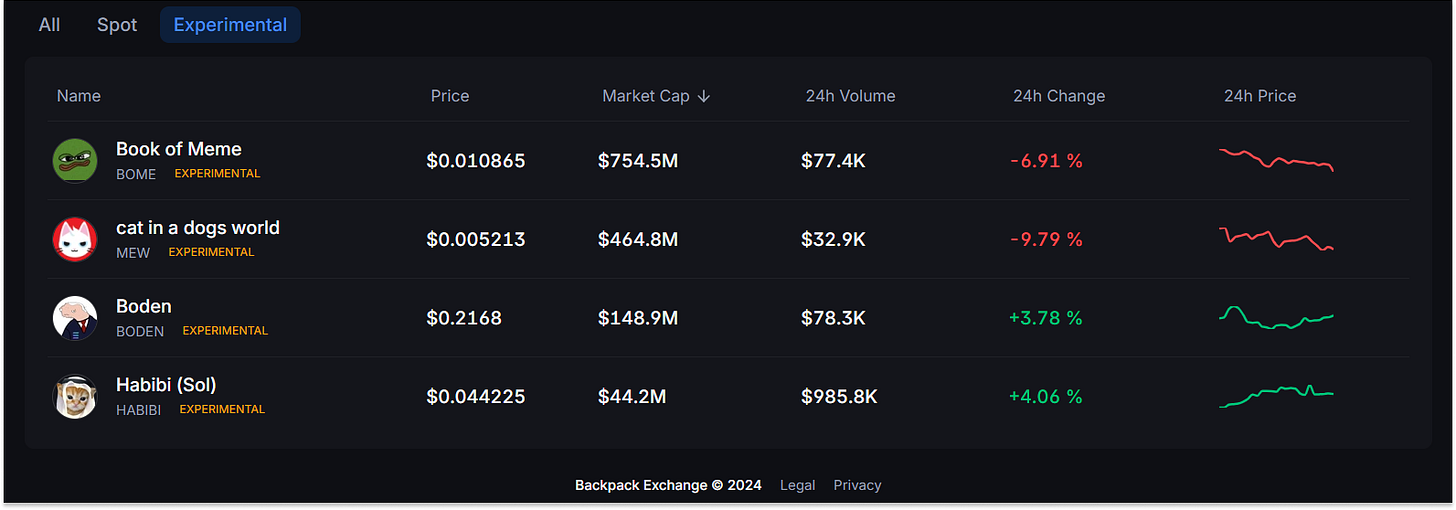The image size is (1456, 510).
Task: Click the EXPERIMENTAL tag beside HABIBI
Action: coord(222,409)
